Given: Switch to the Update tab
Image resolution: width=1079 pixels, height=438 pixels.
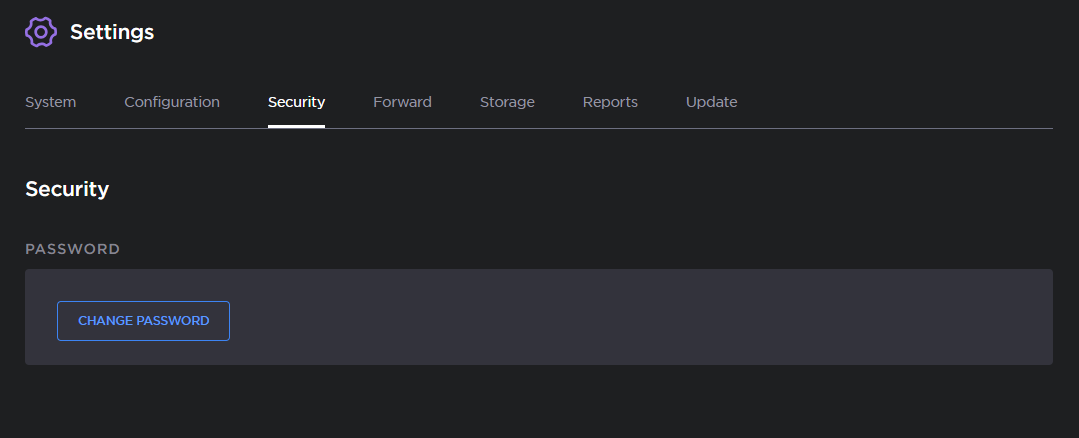Looking at the screenshot, I should click(711, 102).
